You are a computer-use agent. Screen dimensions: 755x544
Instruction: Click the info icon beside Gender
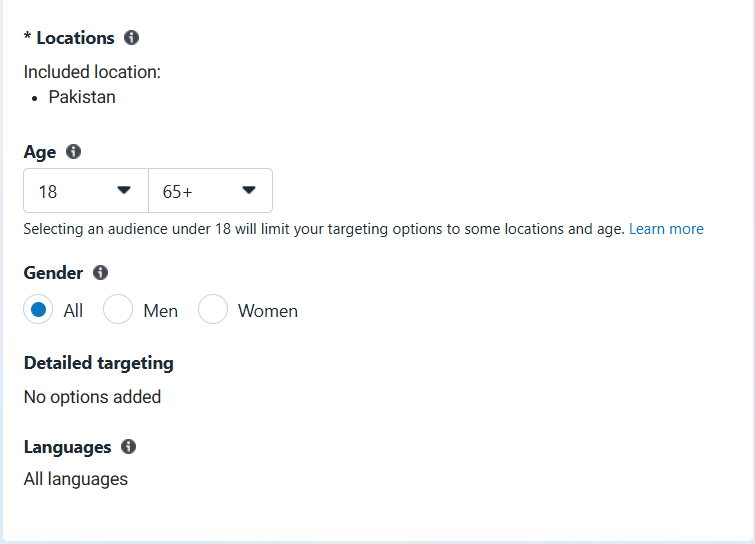coord(100,272)
